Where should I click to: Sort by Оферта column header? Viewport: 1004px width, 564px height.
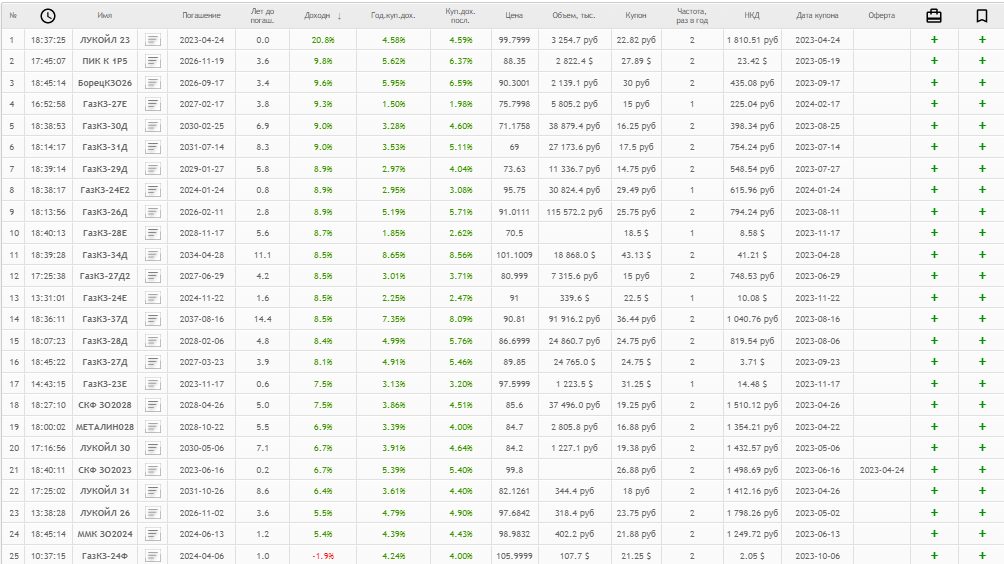882,15
